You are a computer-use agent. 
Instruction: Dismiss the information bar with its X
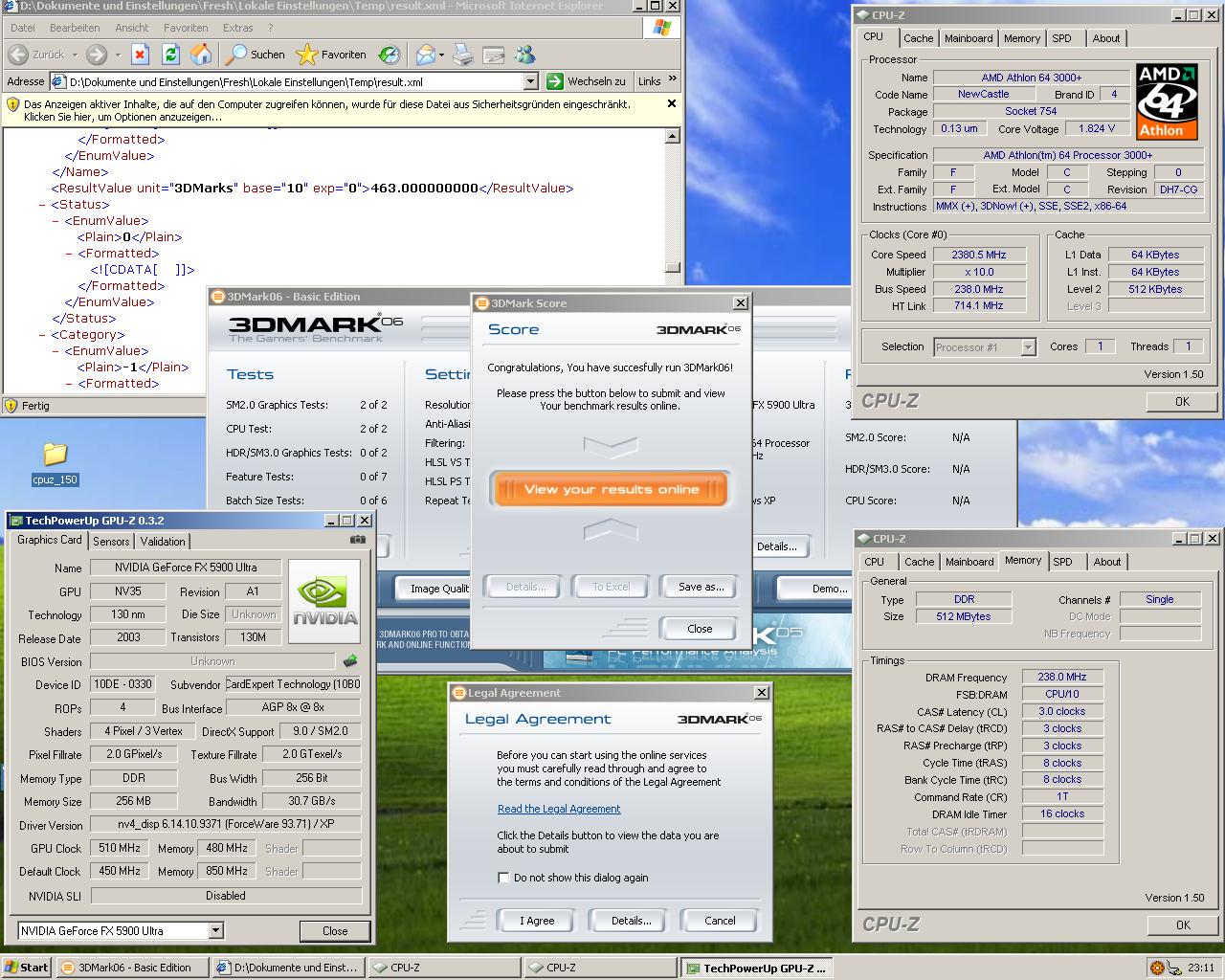(672, 103)
